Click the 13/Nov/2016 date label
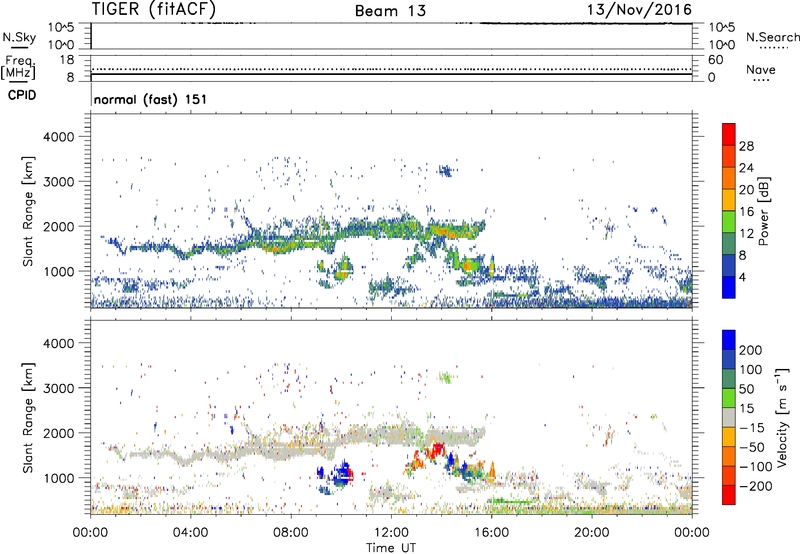 (x=639, y=9)
